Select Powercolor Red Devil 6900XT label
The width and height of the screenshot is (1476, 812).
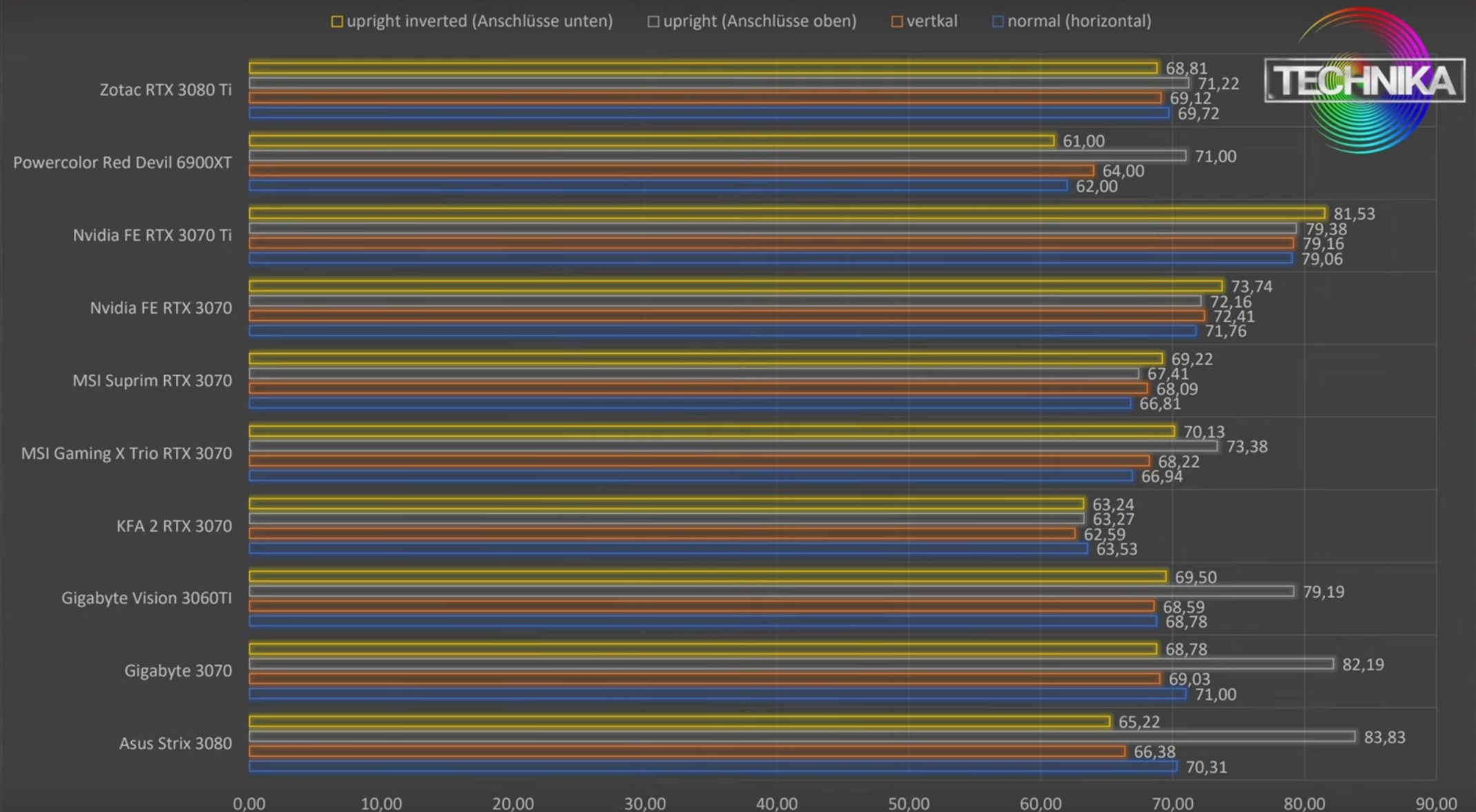(x=122, y=163)
